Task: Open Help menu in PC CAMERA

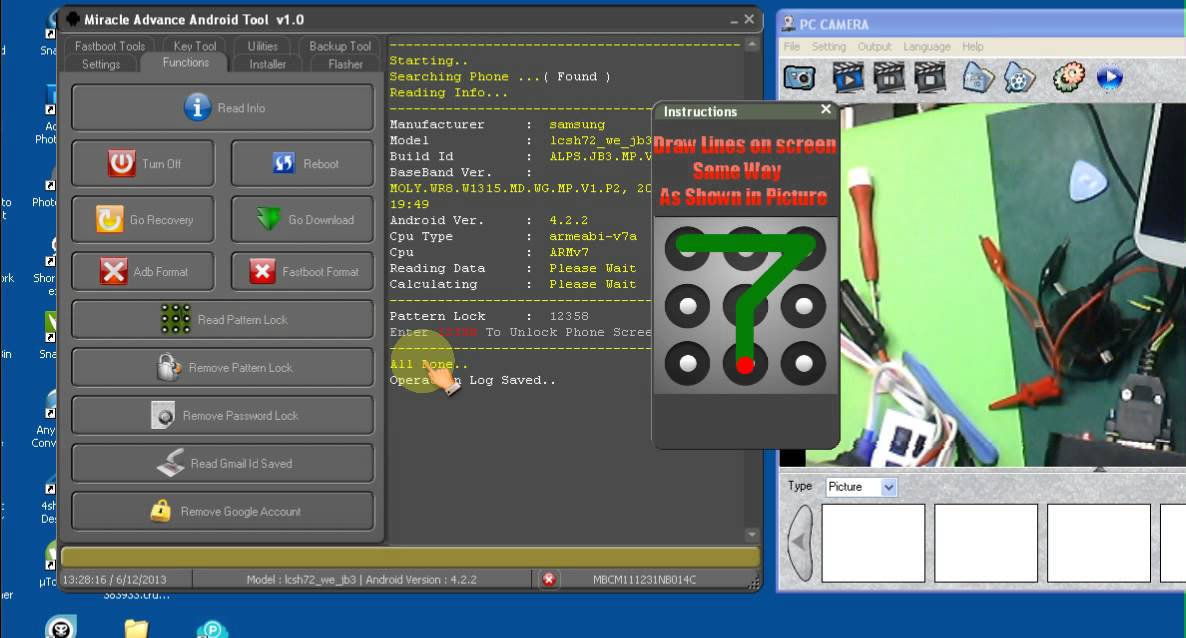Action: coord(973,47)
